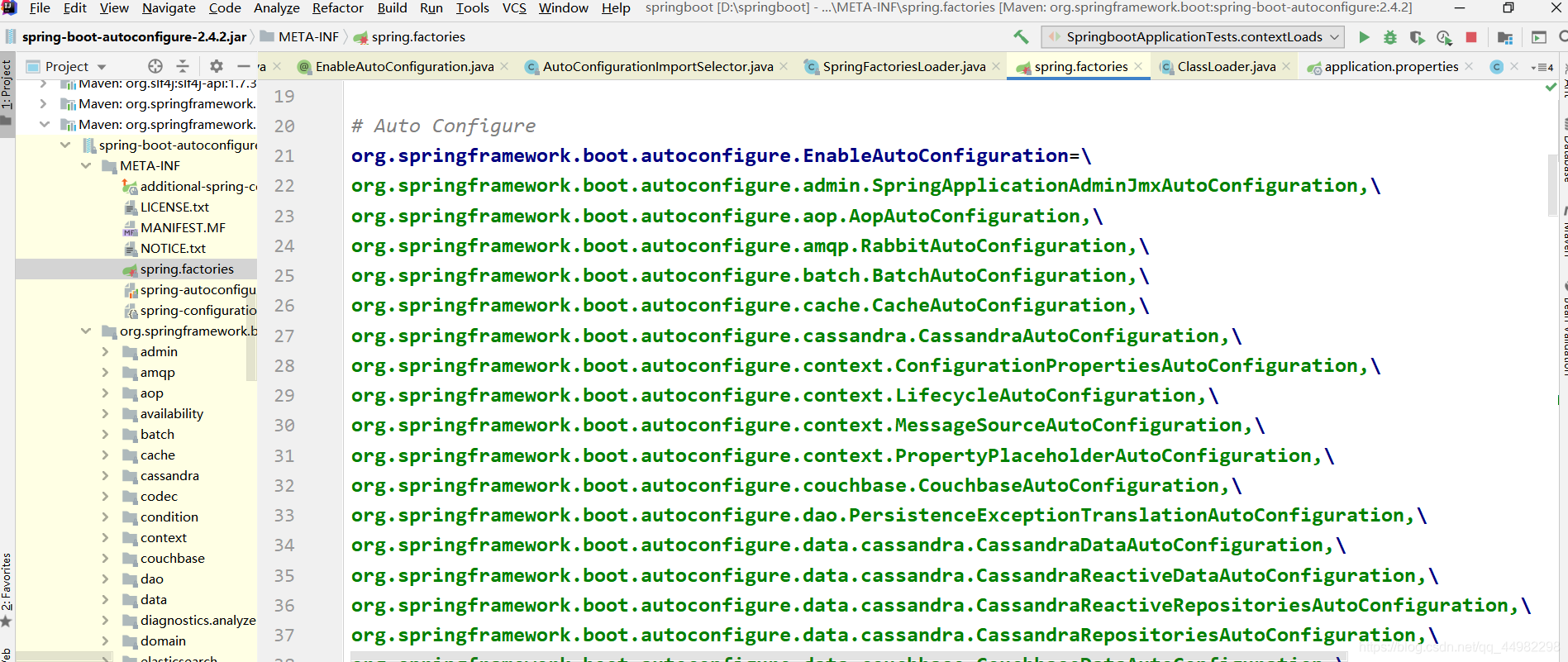Start debugging with the bug icon
This screenshot has width=1568, height=662.
pyautogui.click(x=1390, y=37)
